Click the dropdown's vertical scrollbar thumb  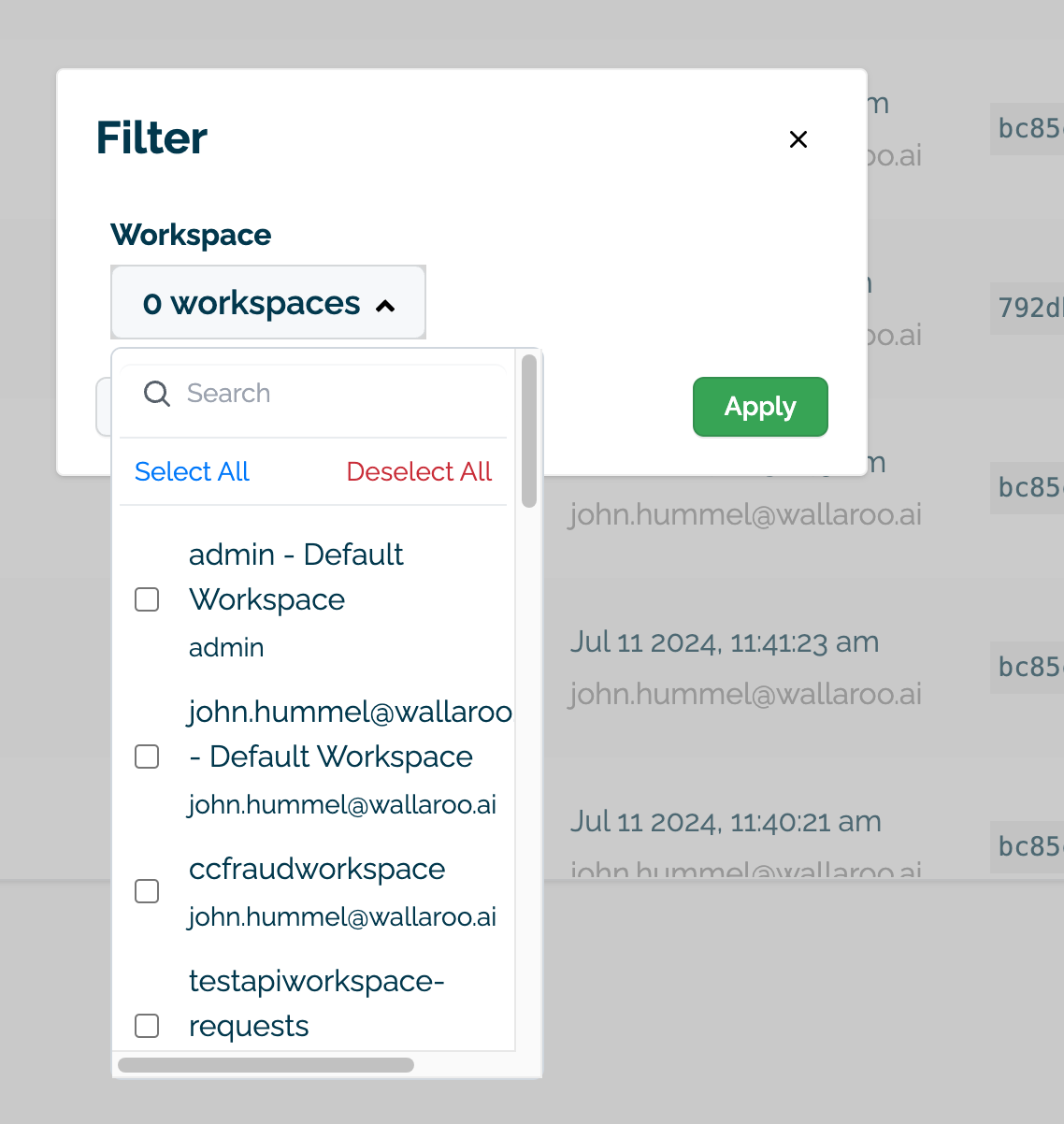(x=529, y=430)
